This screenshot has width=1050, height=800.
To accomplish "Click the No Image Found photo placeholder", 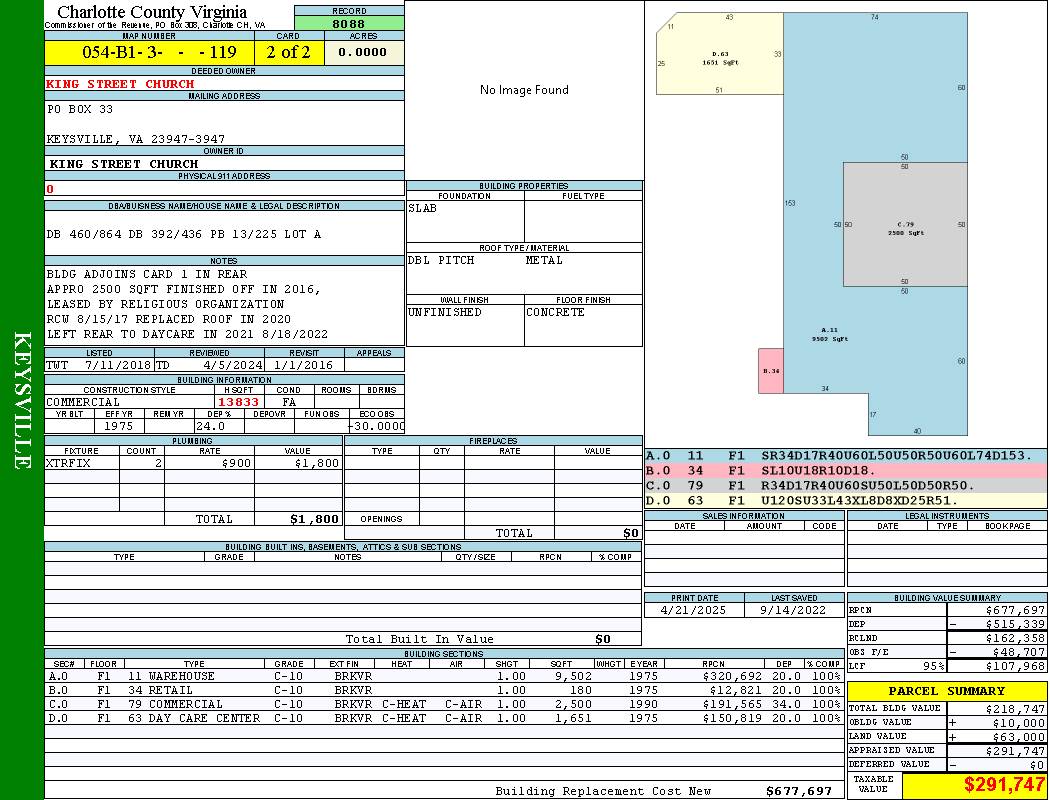I will pyautogui.click(x=524, y=90).
